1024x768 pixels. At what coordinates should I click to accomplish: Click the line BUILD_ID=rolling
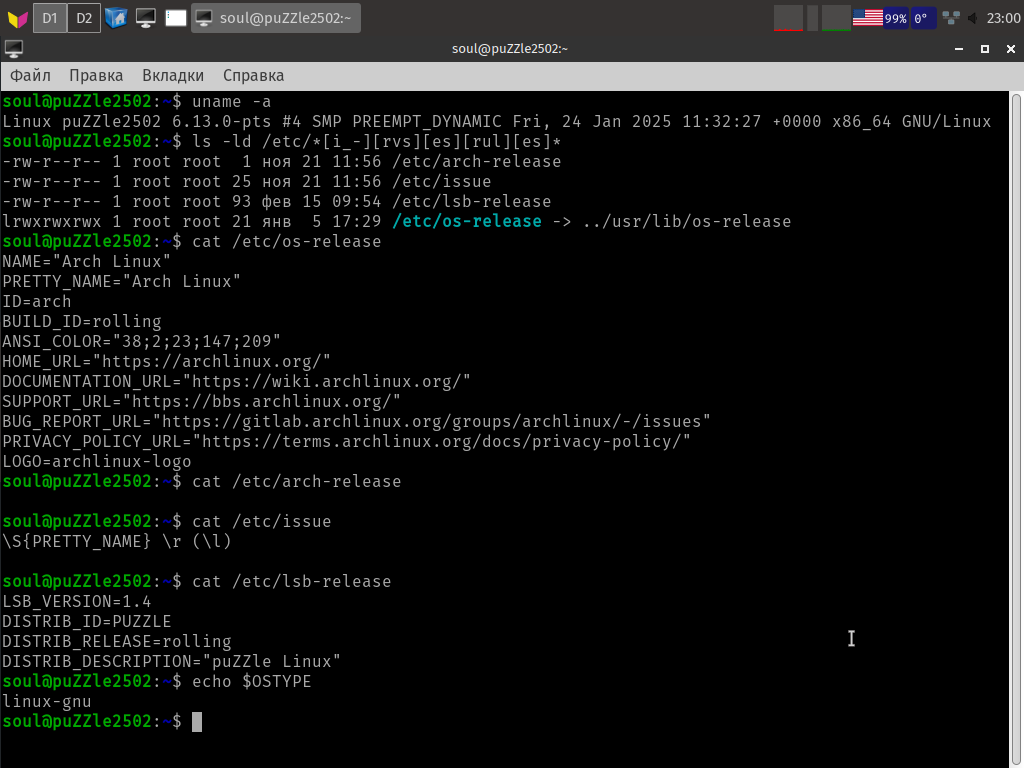pyautogui.click(x=82, y=322)
